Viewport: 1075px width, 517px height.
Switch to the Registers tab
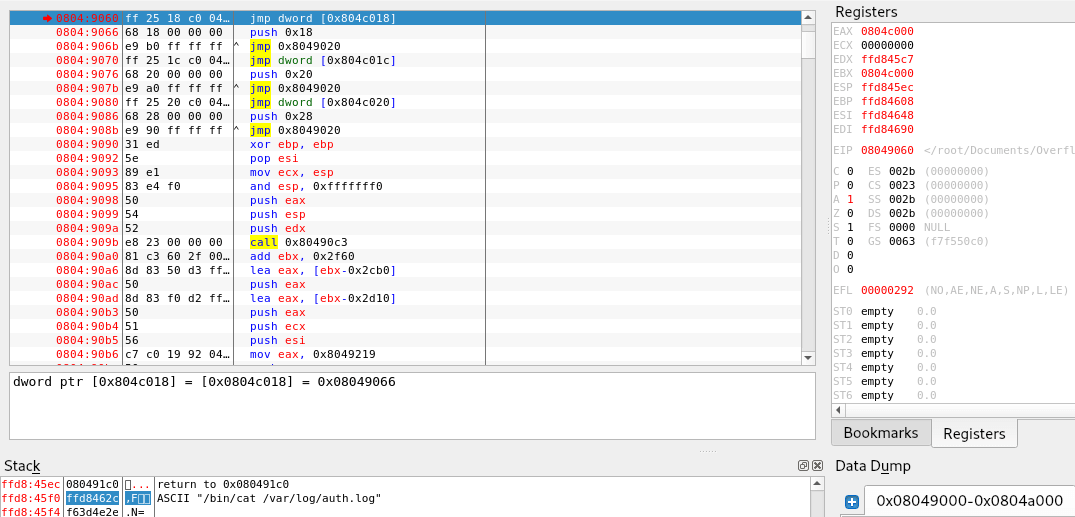point(973,433)
